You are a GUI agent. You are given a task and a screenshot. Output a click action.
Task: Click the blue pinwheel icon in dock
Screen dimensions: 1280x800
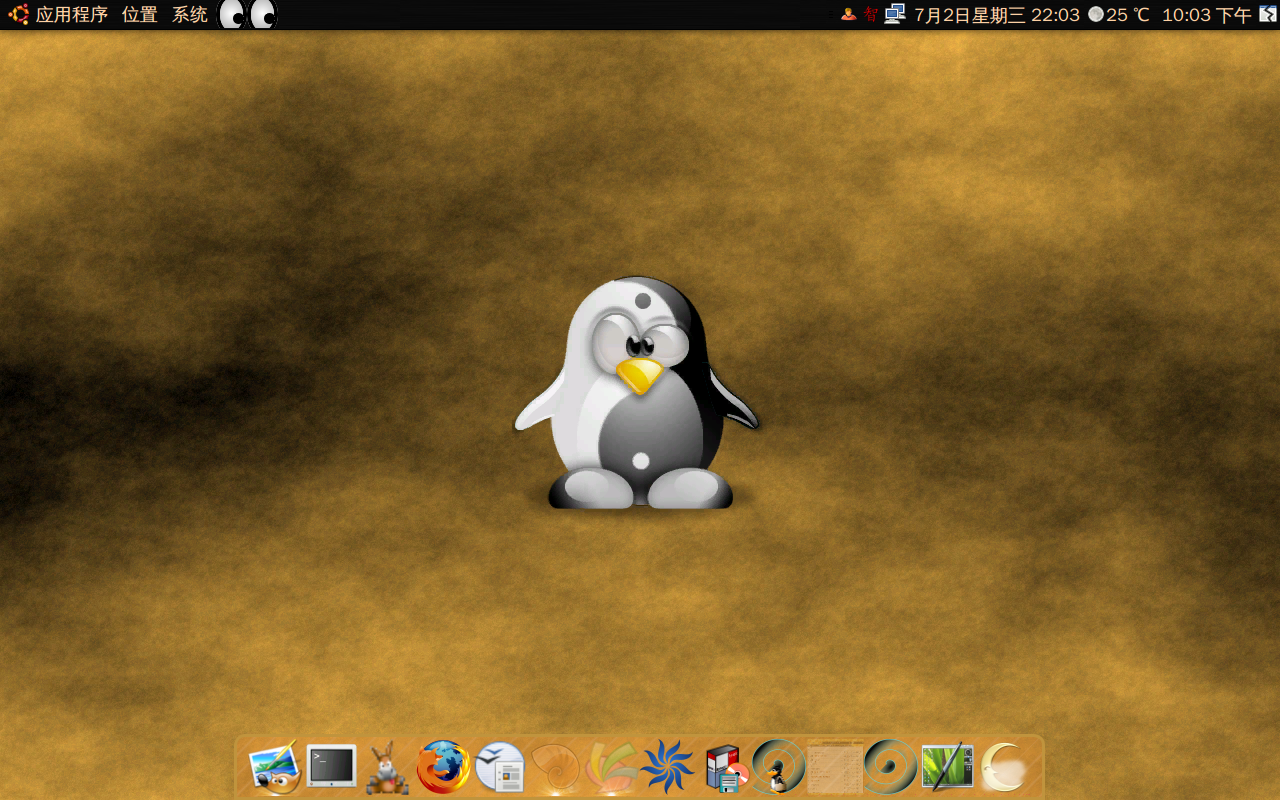pyautogui.click(x=667, y=768)
